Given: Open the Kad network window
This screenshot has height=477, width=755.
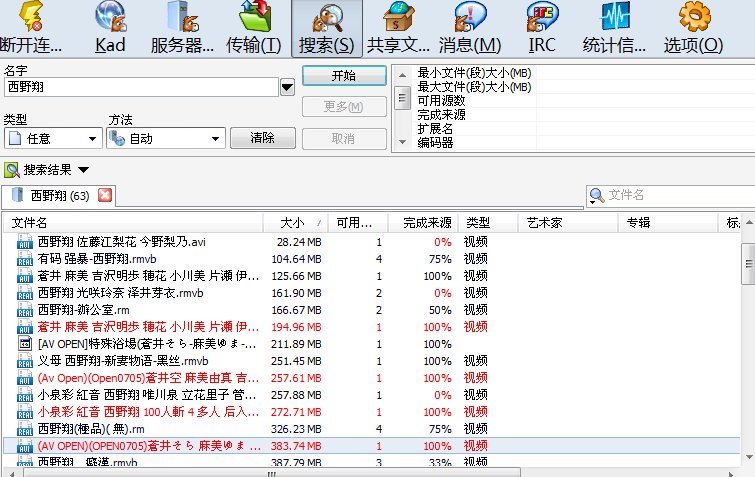Looking at the screenshot, I should [110, 28].
